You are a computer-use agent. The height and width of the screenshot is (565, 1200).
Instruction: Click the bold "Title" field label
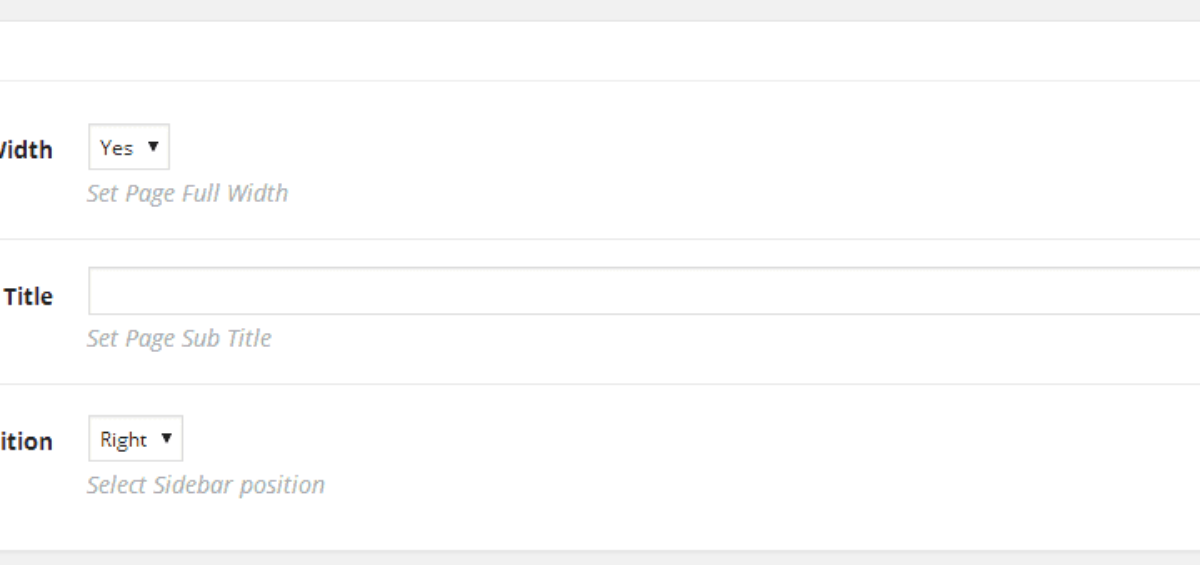pos(28,296)
